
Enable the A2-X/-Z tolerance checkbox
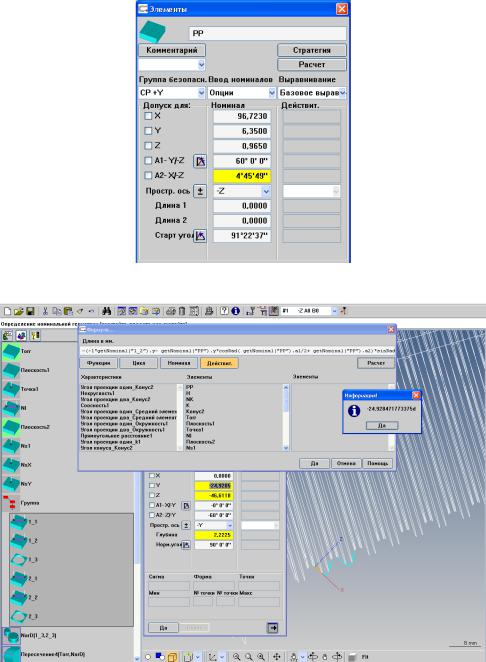(148, 175)
